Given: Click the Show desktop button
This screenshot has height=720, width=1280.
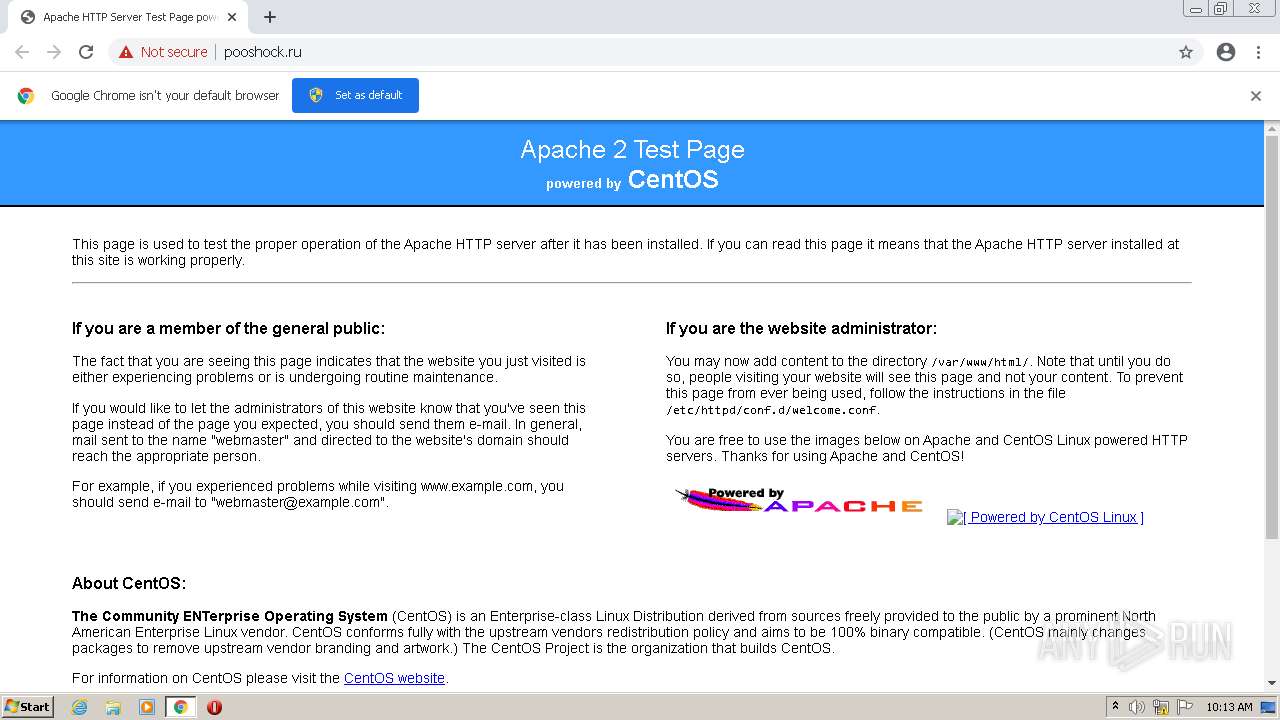Looking at the screenshot, I should click(x=1269, y=707).
